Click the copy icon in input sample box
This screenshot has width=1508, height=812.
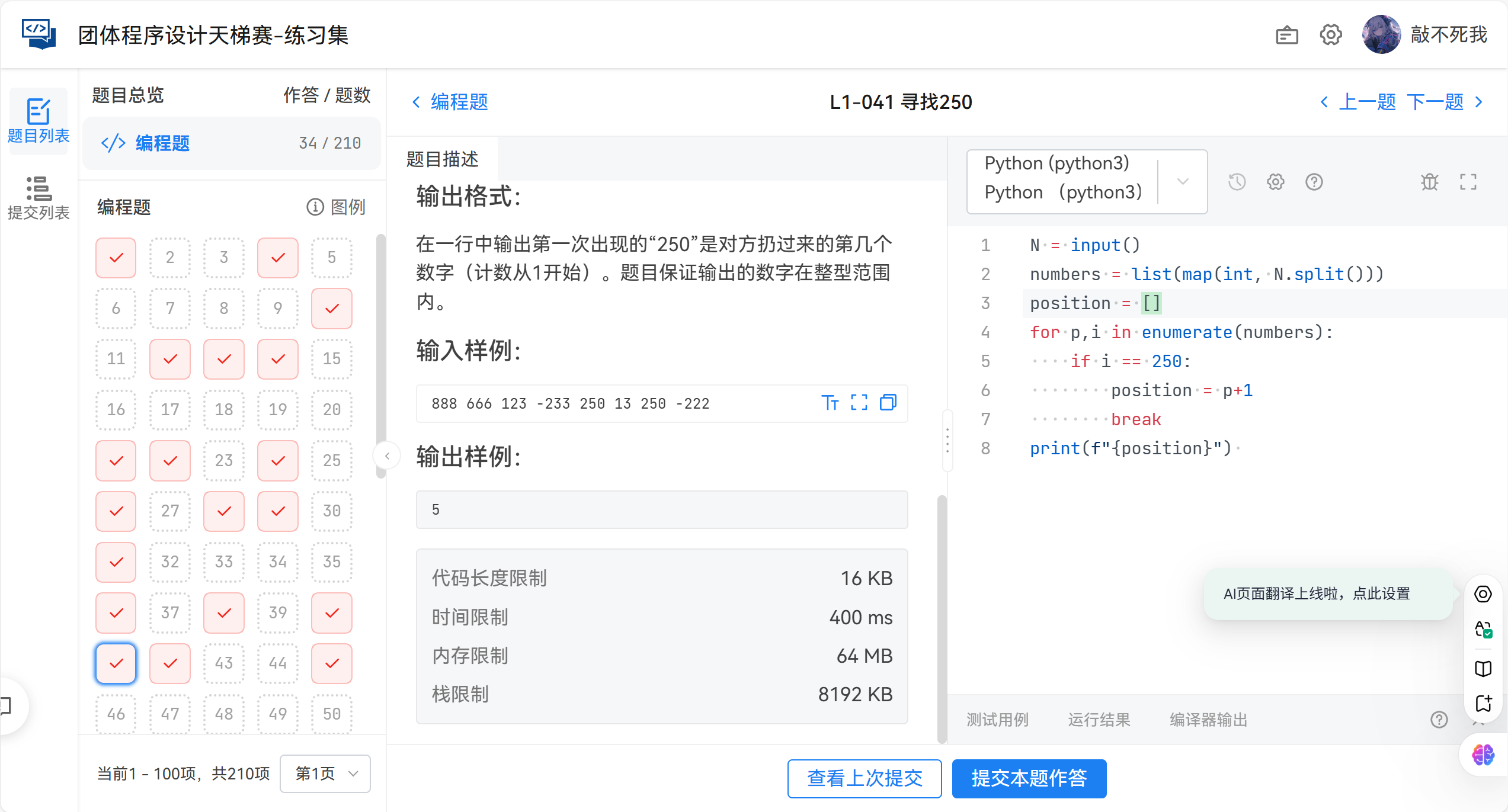click(x=888, y=403)
